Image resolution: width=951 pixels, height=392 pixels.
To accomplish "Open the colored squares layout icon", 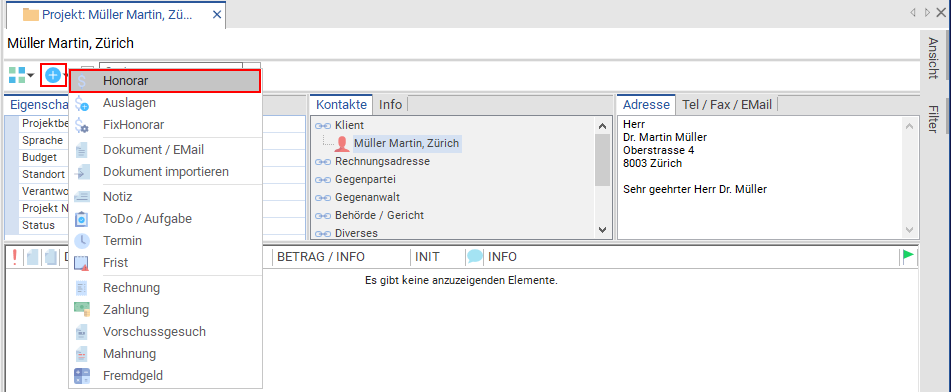I will [x=16, y=75].
